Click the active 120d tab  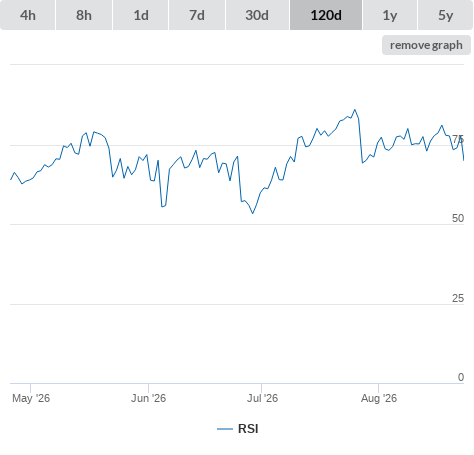(326, 15)
